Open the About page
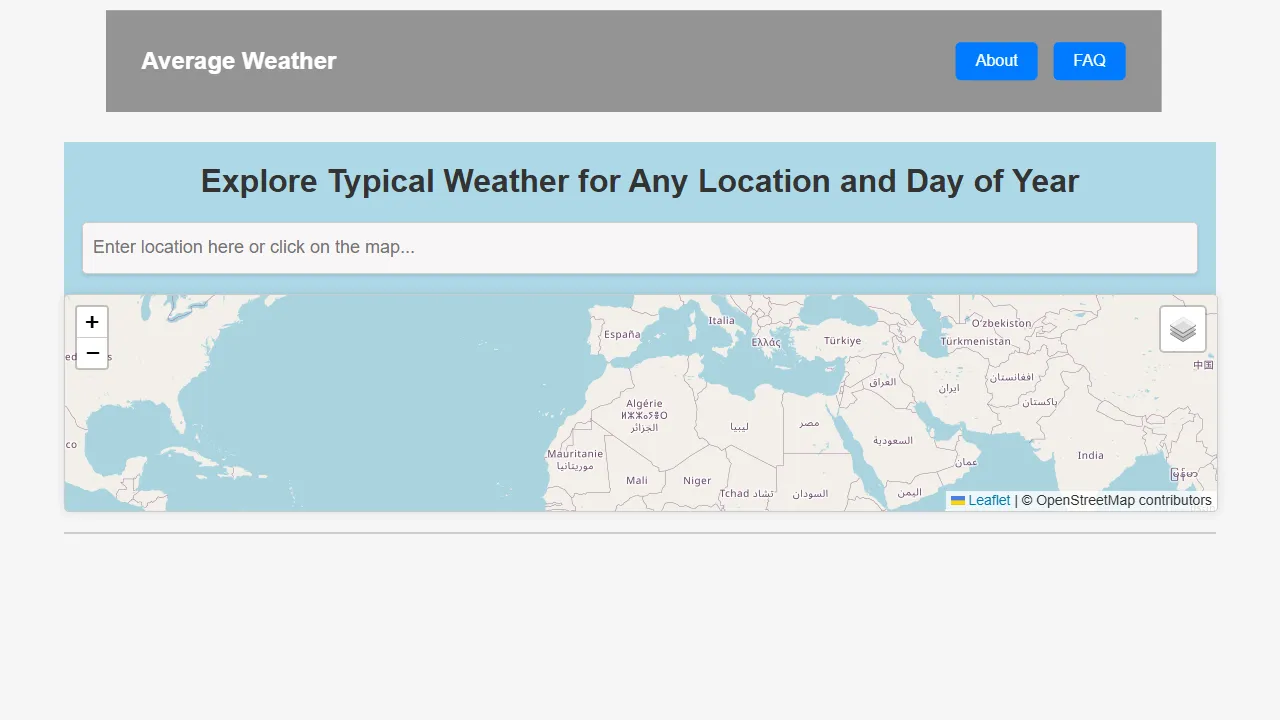This screenshot has width=1280, height=720. click(996, 60)
